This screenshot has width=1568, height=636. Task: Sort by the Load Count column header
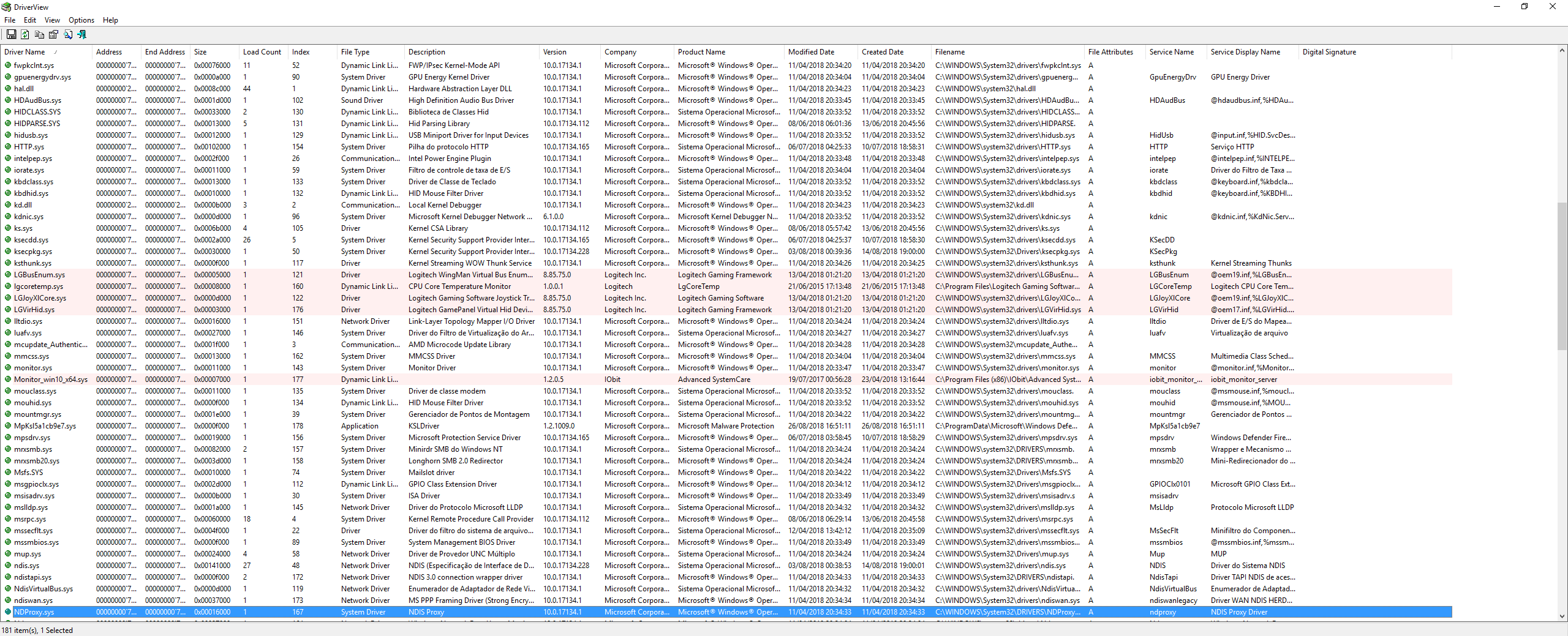pos(262,52)
